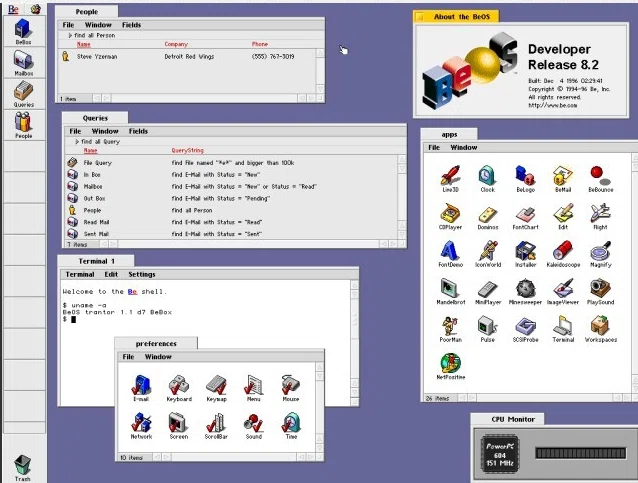Open the Fields menu in People window
This screenshot has width=638, height=483.
click(x=131, y=25)
